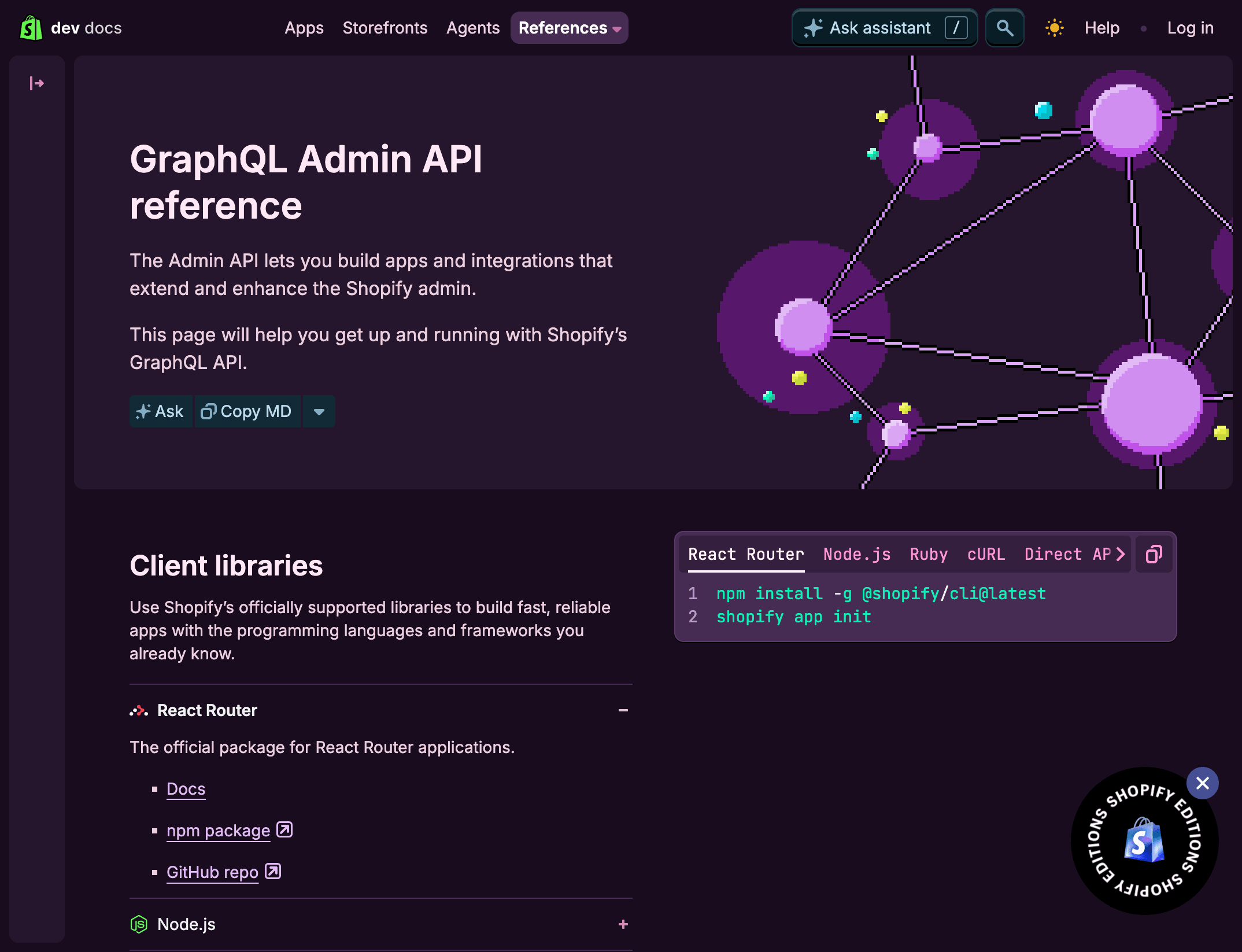The image size is (1242, 952).
Task: Open the npm package link
Action: coord(219,831)
